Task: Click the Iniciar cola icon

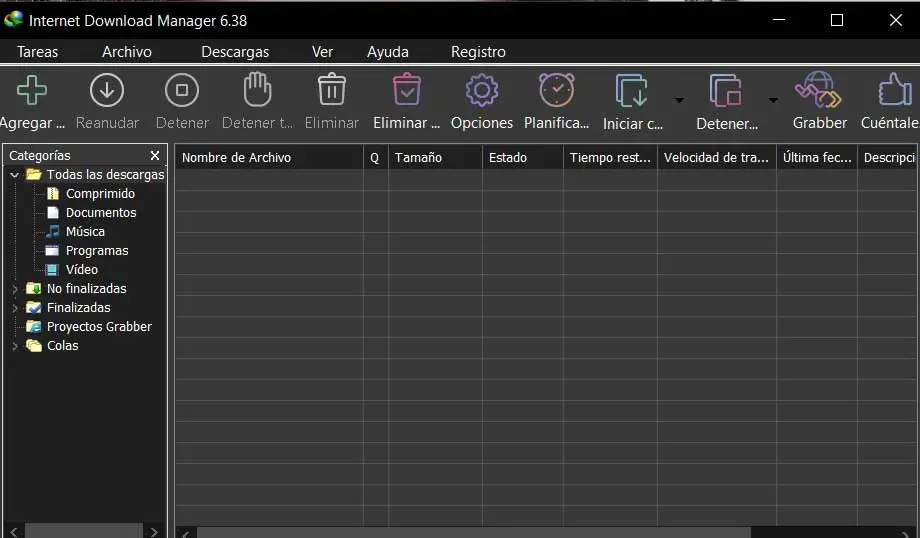Action: point(631,90)
